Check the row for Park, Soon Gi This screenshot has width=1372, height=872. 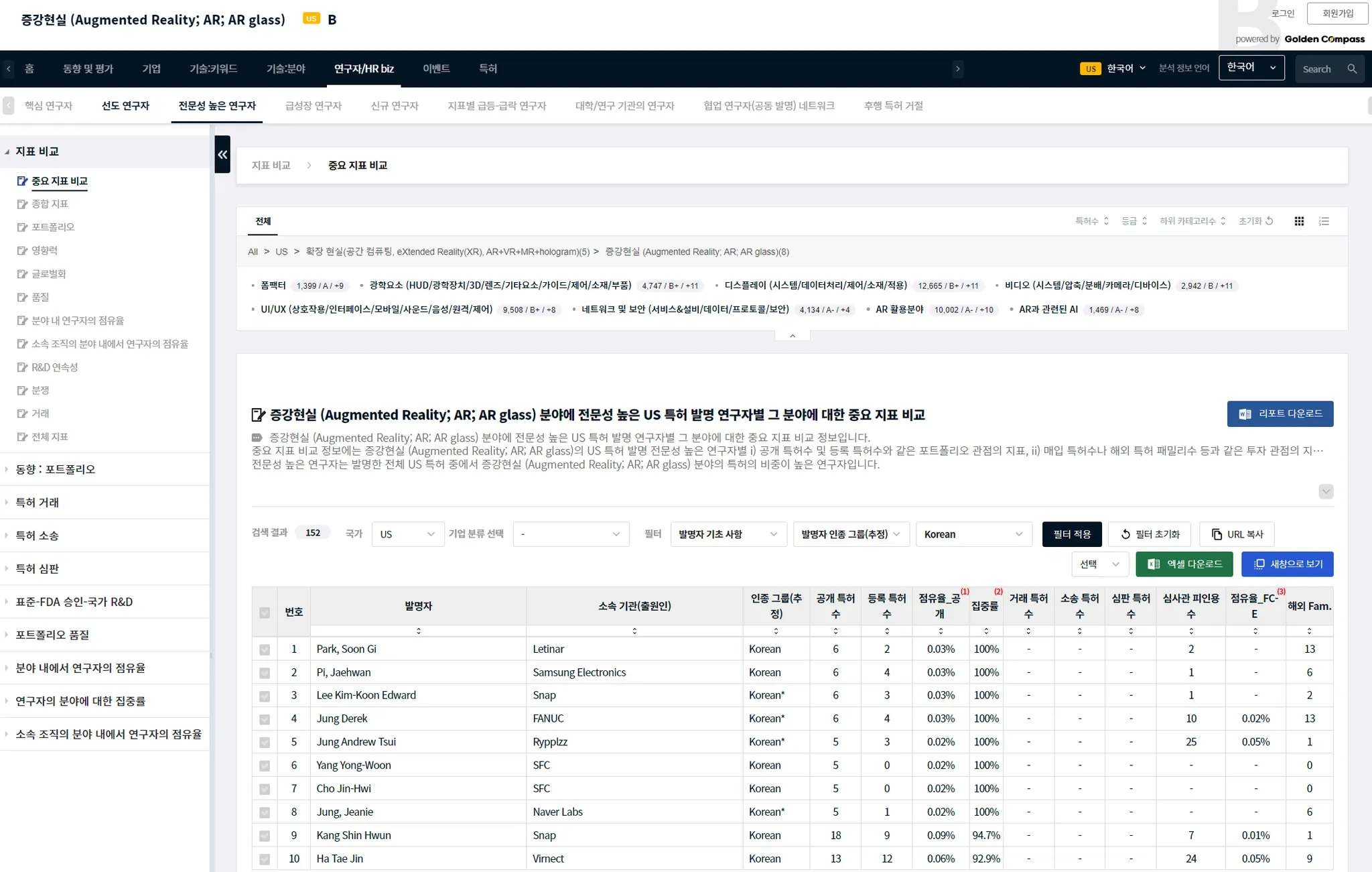[x=265, y=649]
